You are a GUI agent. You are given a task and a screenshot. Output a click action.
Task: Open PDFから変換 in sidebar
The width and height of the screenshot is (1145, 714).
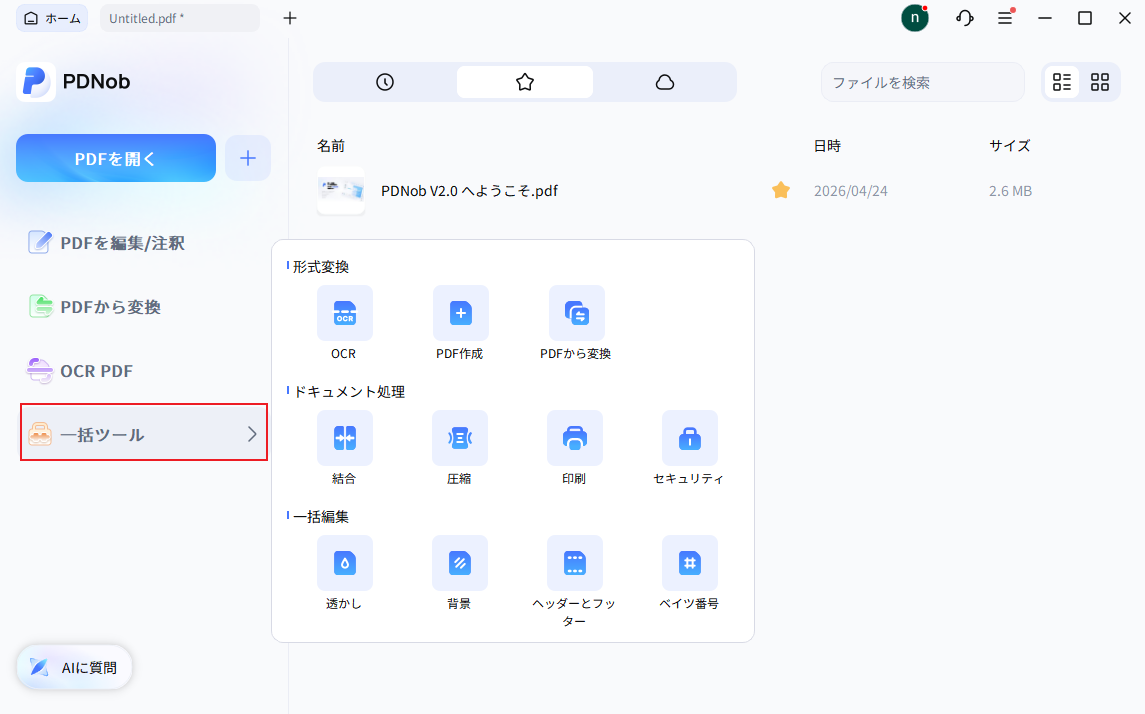tap(95, 307)
